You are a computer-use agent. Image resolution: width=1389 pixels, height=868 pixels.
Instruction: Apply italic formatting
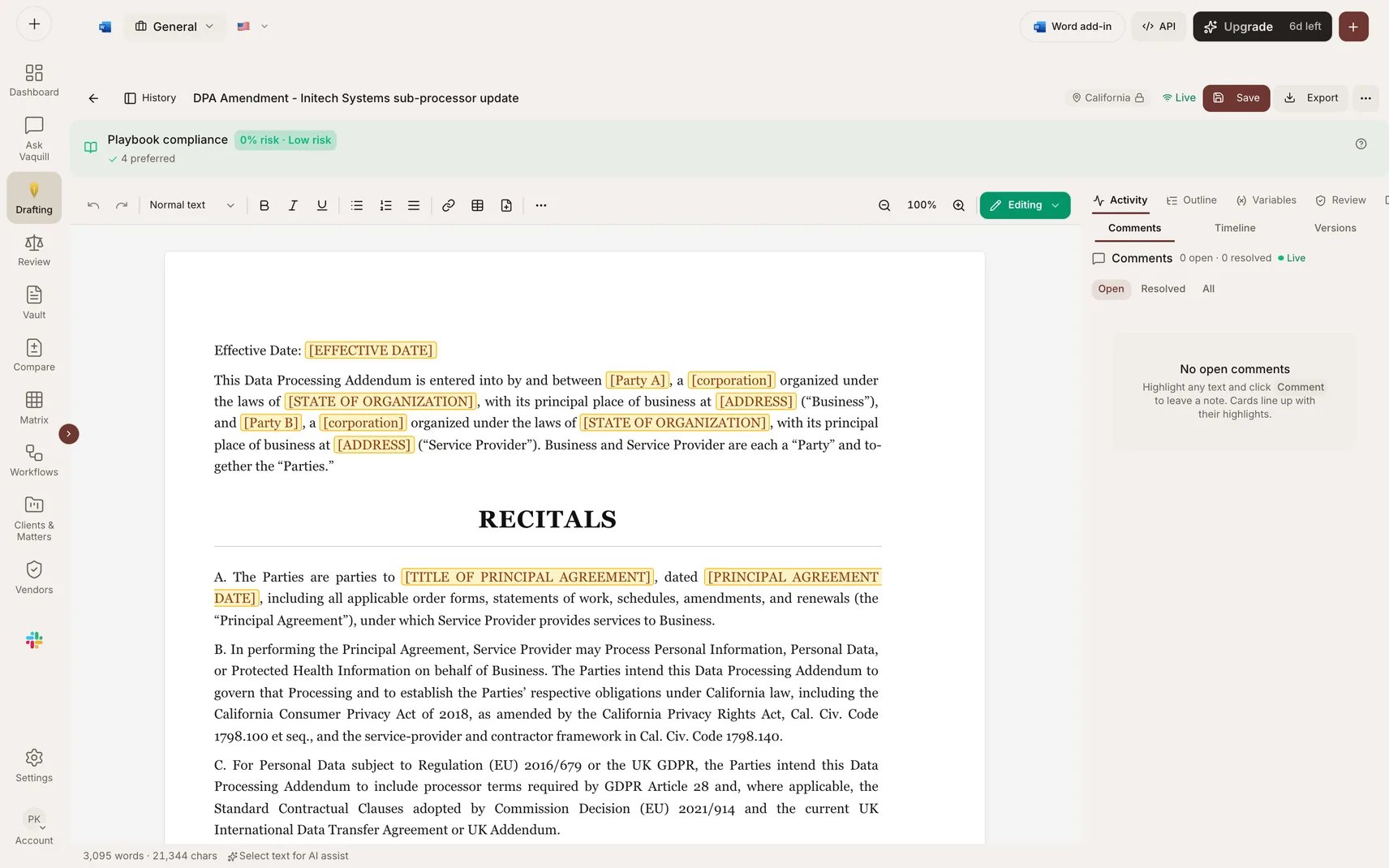click(293, 205)
